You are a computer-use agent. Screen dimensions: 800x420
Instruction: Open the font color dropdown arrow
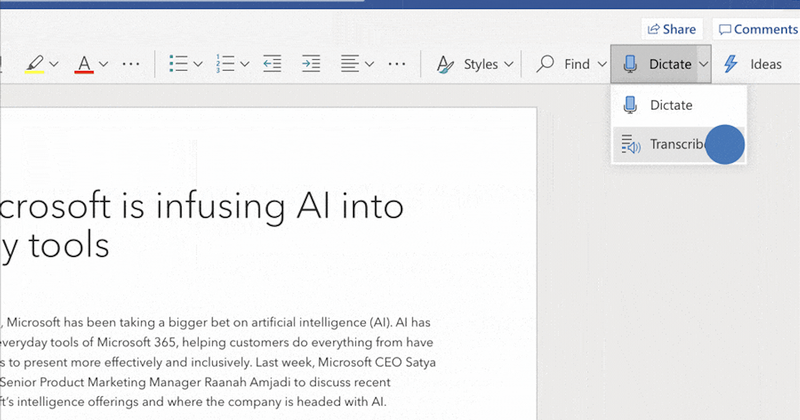[103, 64]
